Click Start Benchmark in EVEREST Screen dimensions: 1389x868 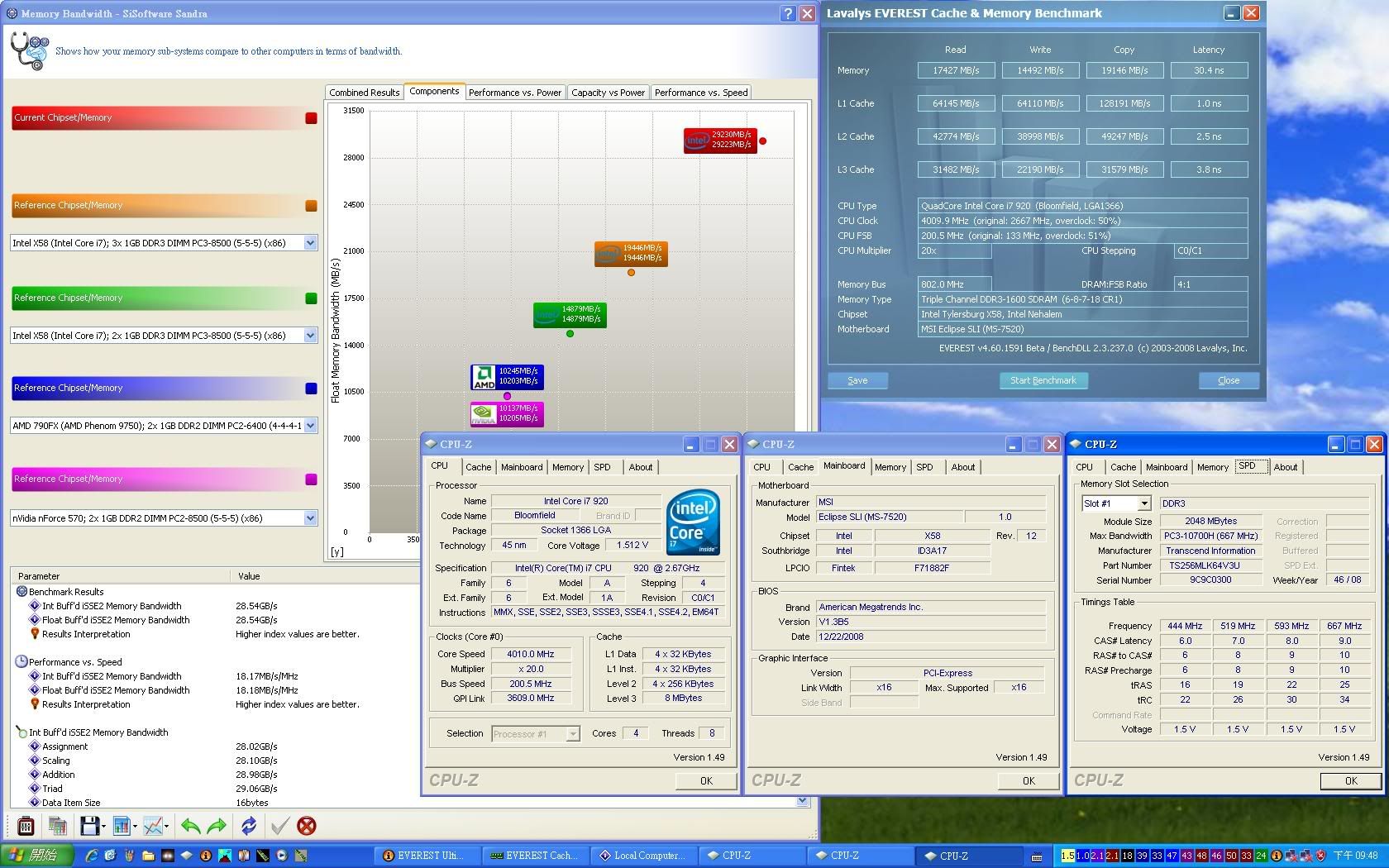coord(1043,380)
